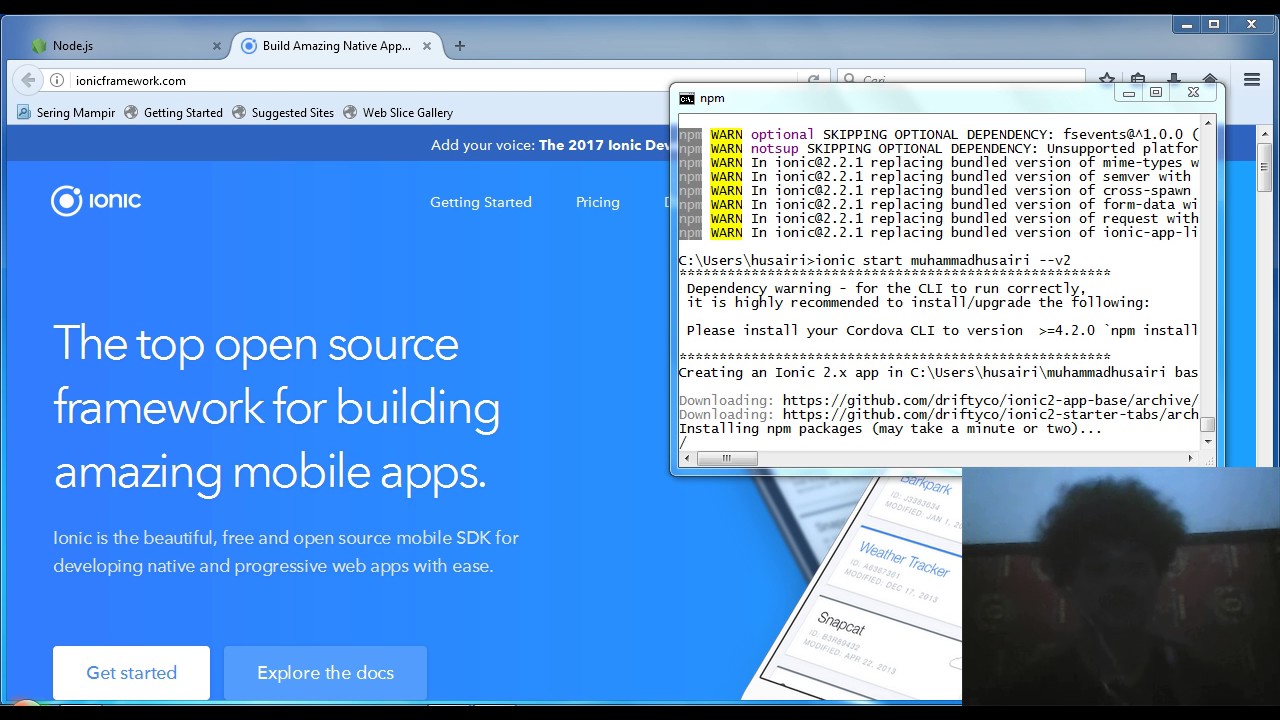Click the Weather Tracker item in phone mockup

click(904, 558)
